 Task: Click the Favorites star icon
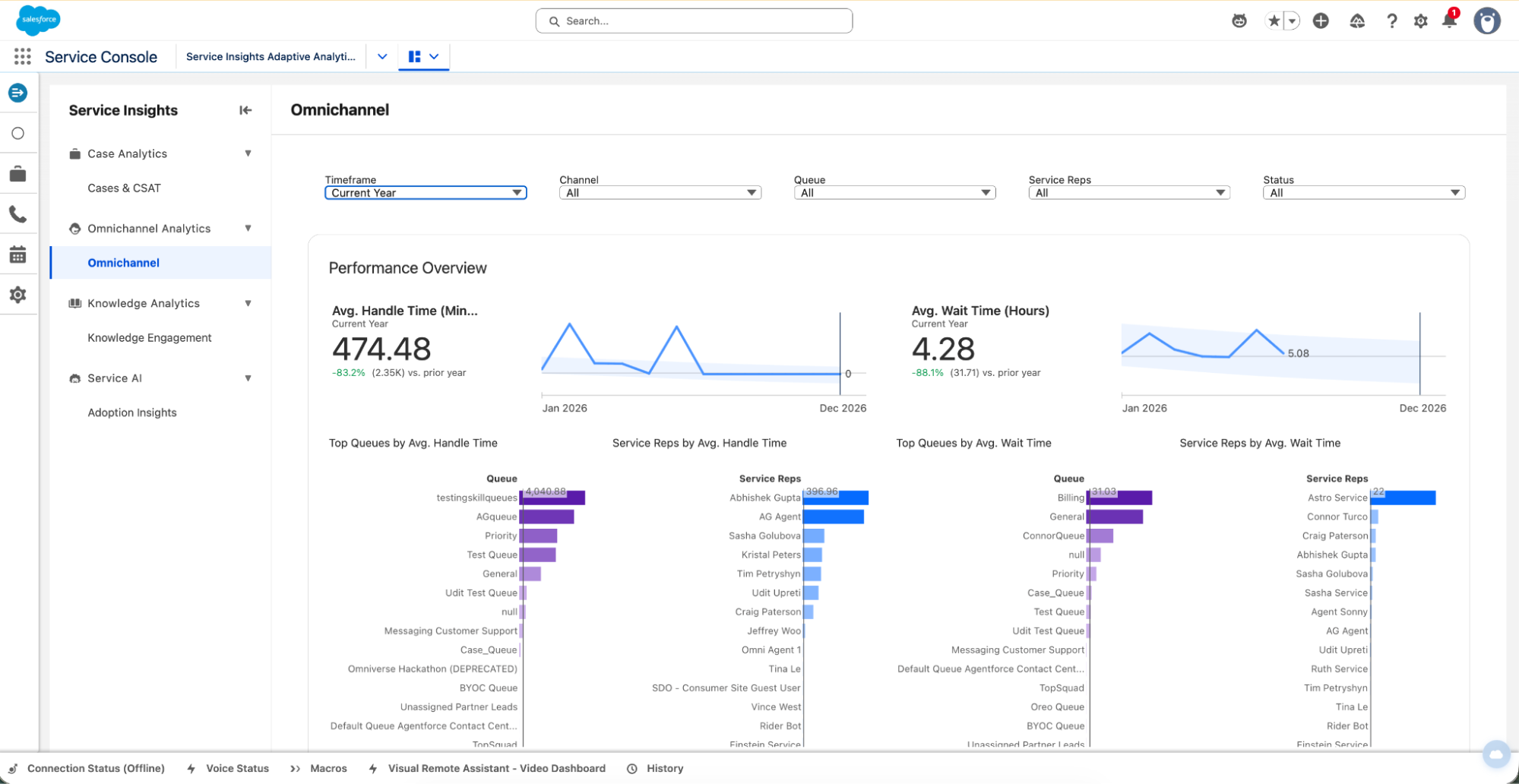1274,21
